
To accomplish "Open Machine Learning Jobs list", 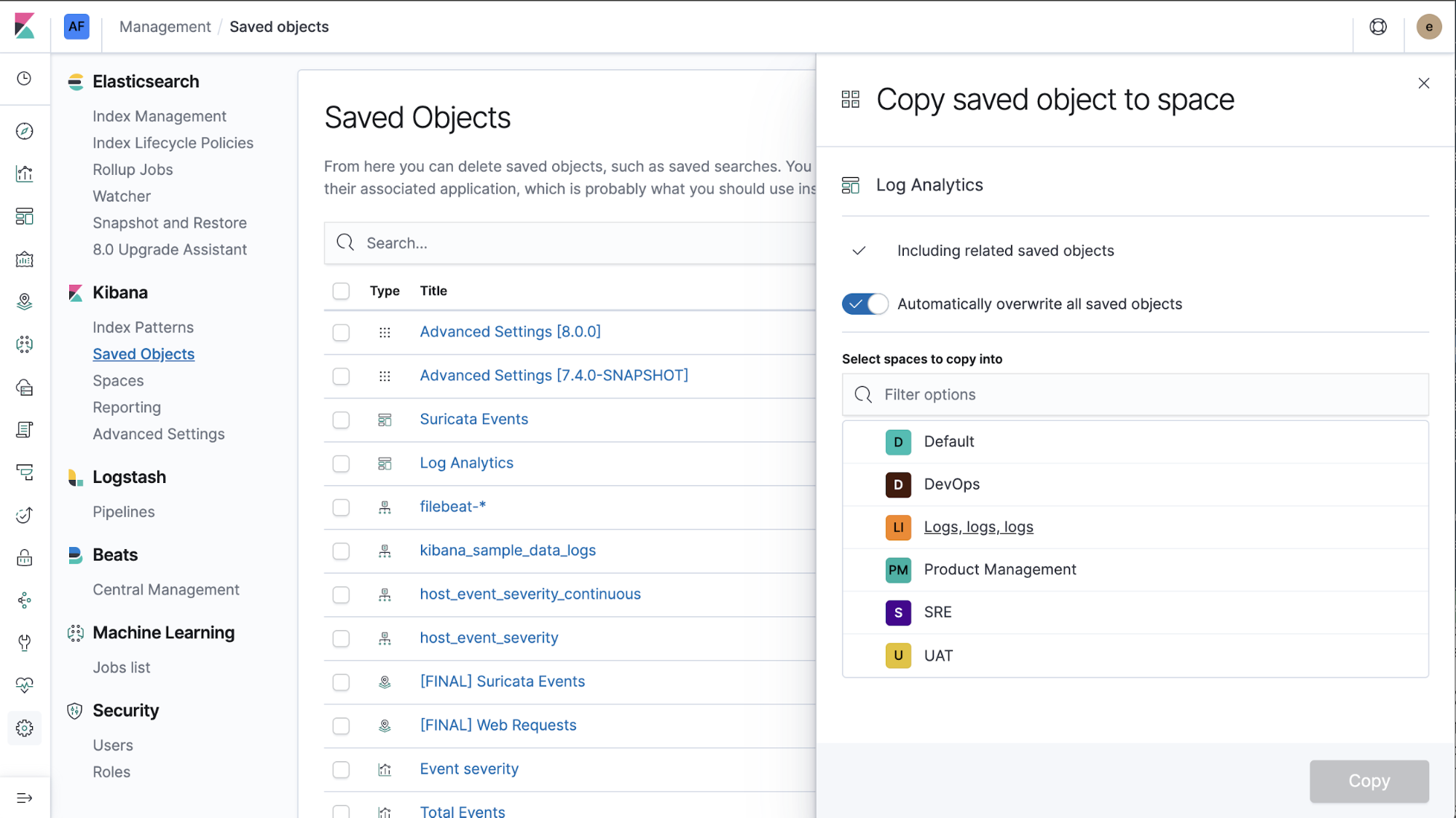I will [x=121, y=667].
